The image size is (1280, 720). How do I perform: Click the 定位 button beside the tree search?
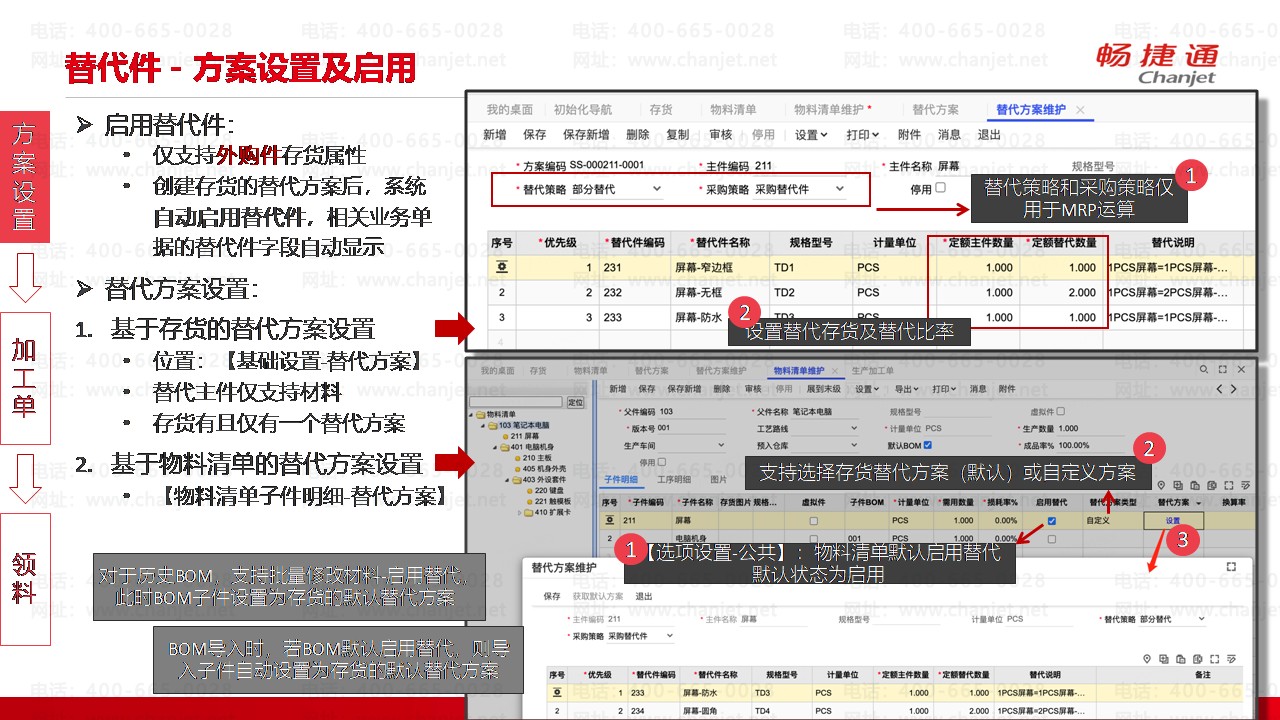pos(575,402)
